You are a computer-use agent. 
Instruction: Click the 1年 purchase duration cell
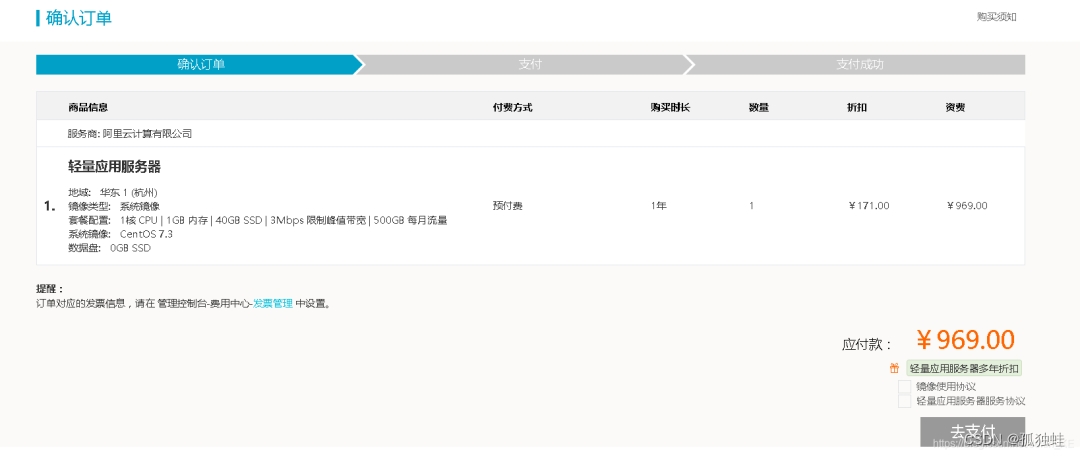click(x=658, y=206)
